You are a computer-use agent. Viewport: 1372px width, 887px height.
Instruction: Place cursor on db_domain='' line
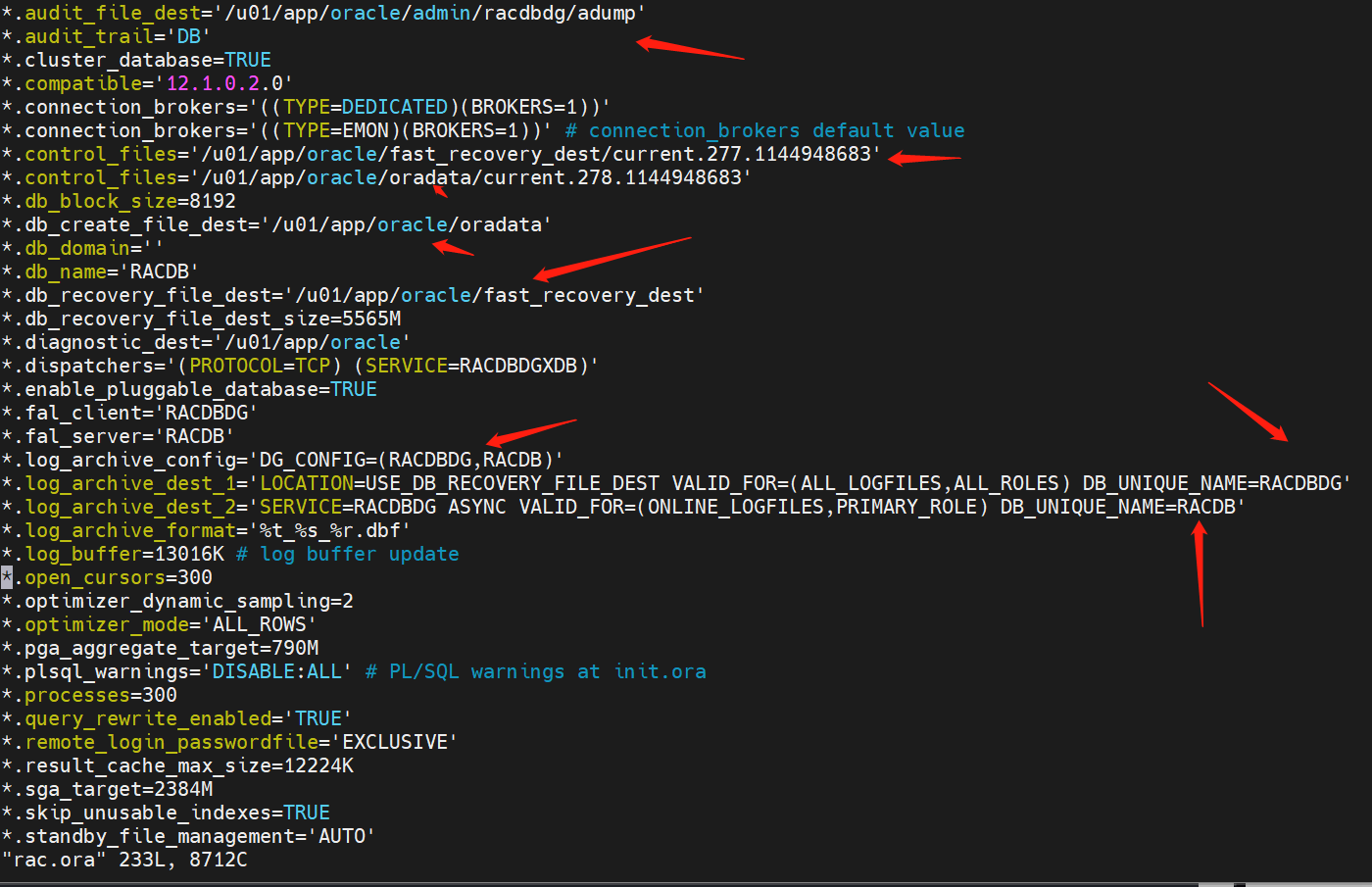pos(82,248)
